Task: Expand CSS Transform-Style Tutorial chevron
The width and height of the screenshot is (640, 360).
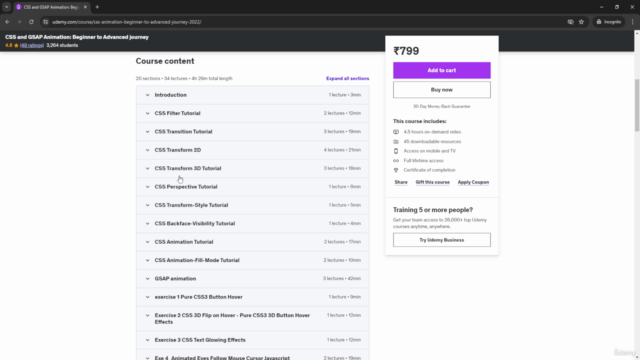Action: (147, 205)
